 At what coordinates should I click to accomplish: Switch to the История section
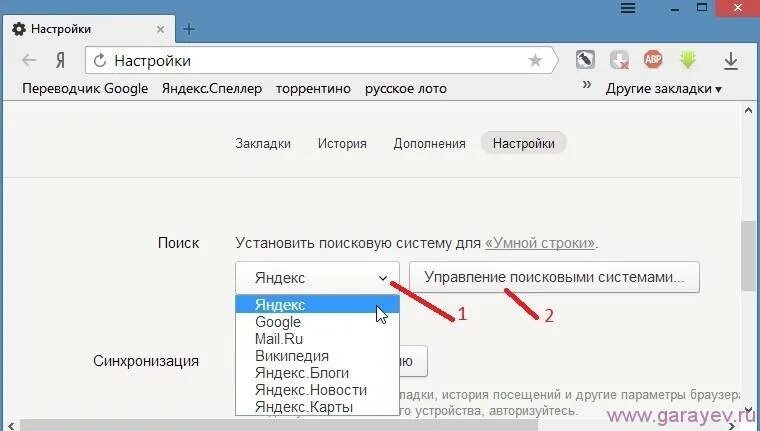[342, 144]
